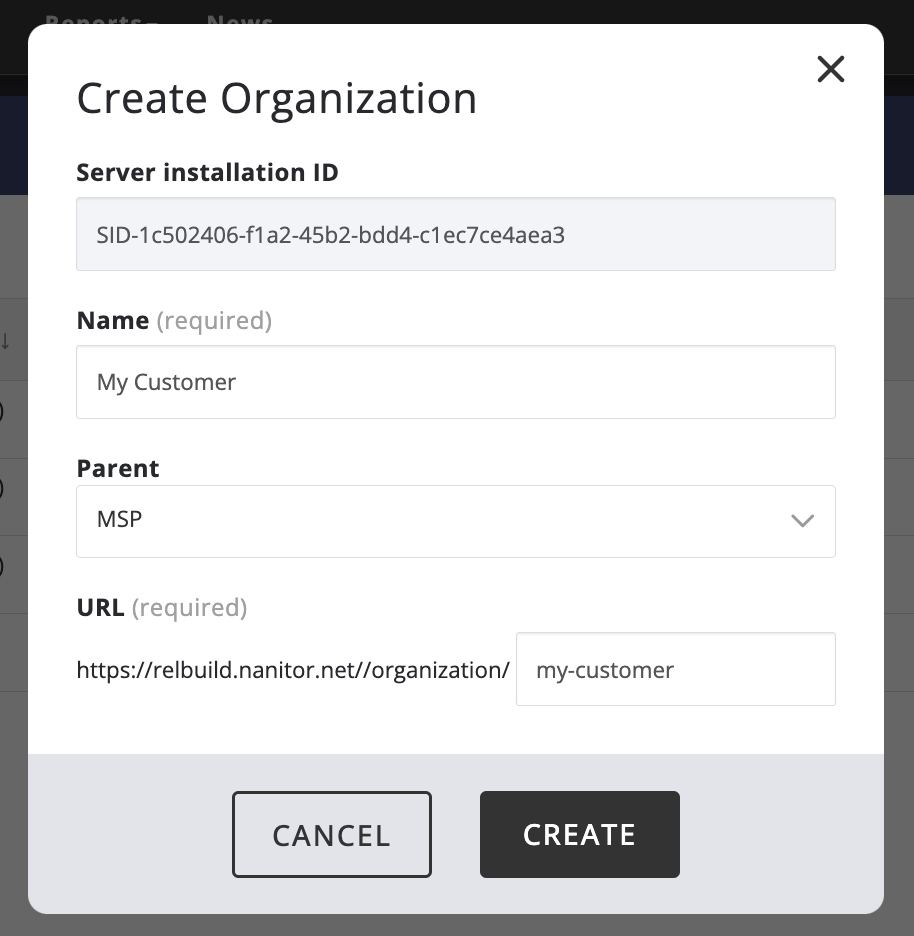Click the MSP text in Parent selector
The width and height of the screenshot is (914, 936).
(119, 521)
